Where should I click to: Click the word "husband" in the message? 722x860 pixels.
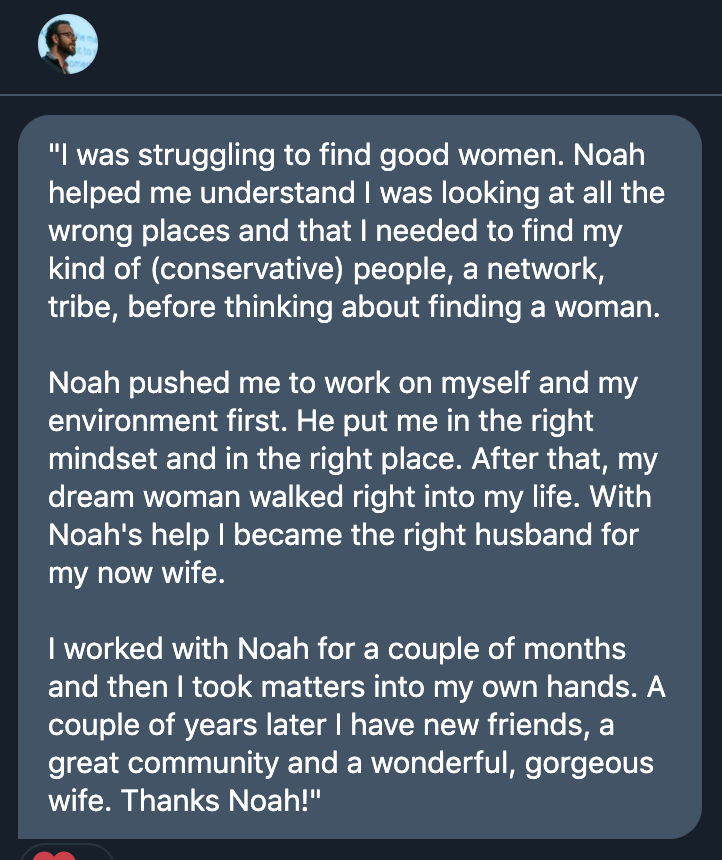(x=533, y=535)
